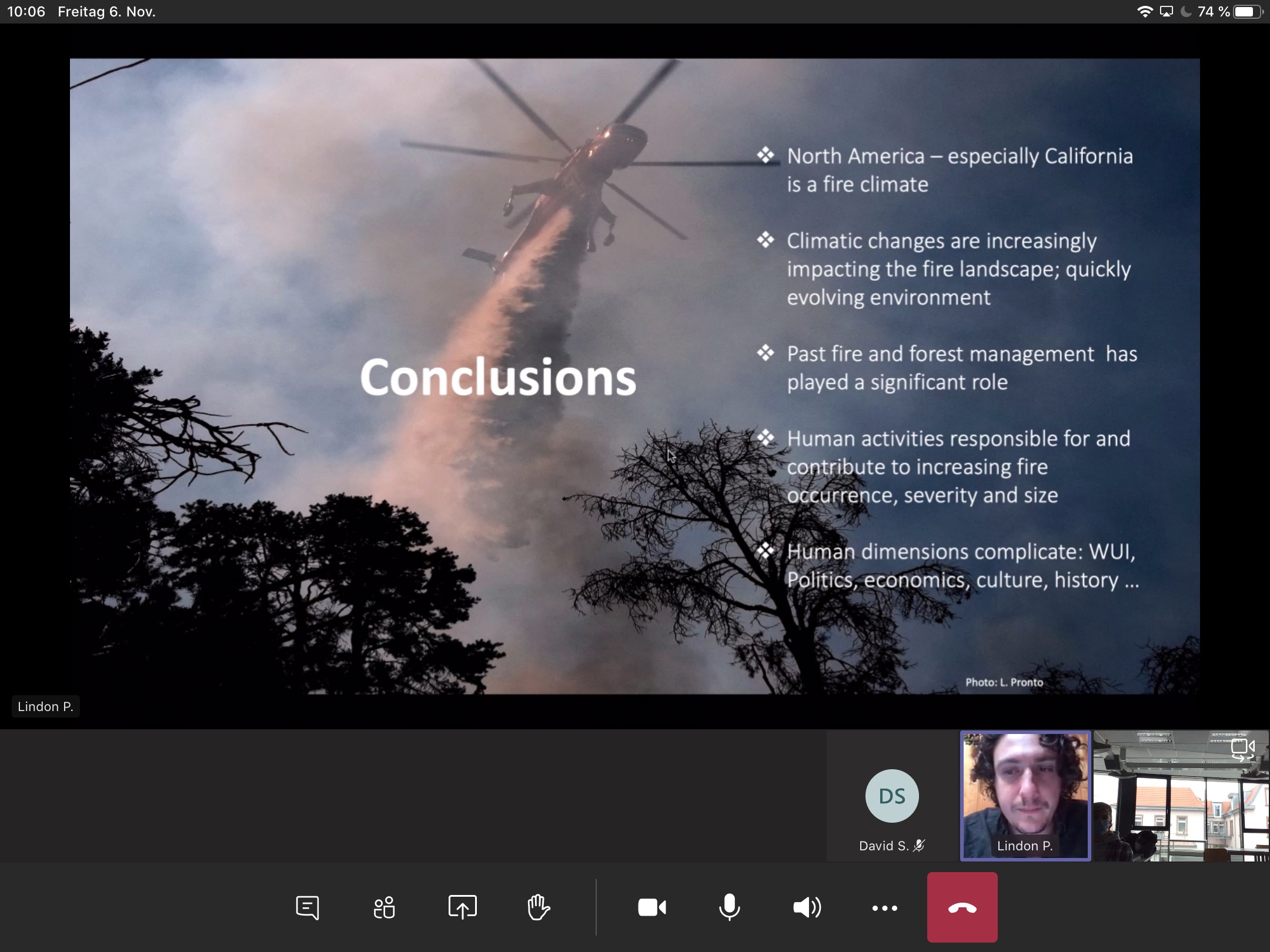Mute or unmute the microphone
This screenshot has width=1270, height=952.
coord(729,907)
